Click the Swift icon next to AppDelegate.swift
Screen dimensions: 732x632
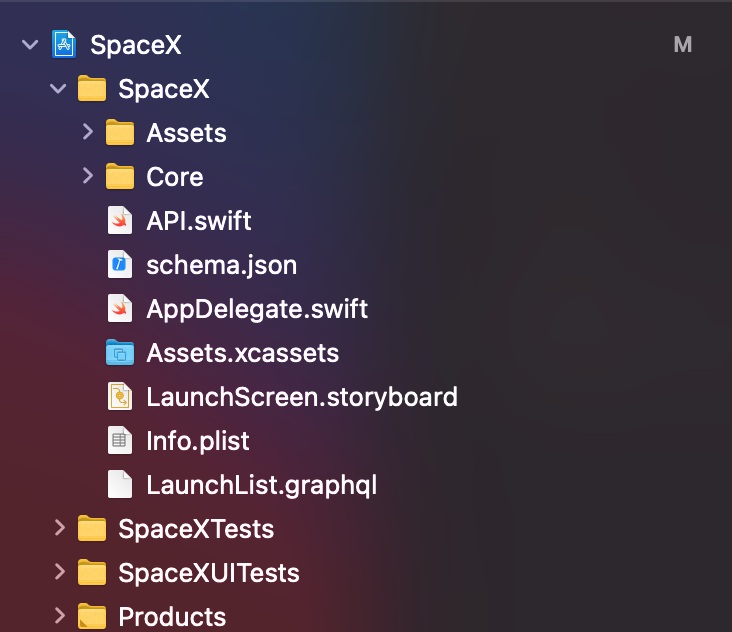(120, 309)
